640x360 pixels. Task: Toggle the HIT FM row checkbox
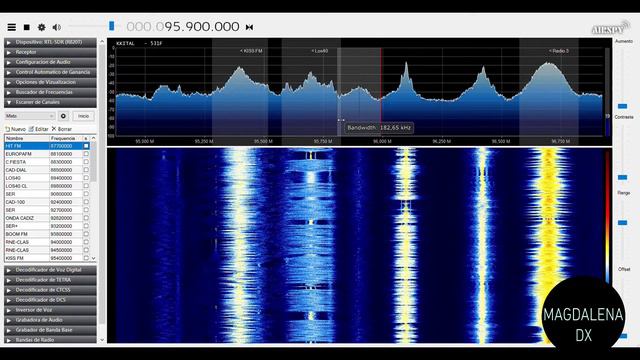pos(86,146)
